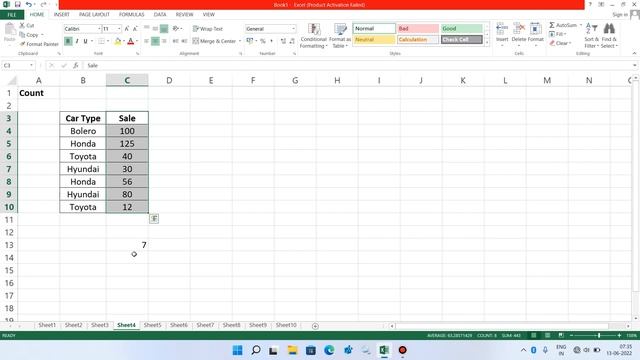Increase indent in Alignment group
The image size is (640, 360).
click(184, 41)
